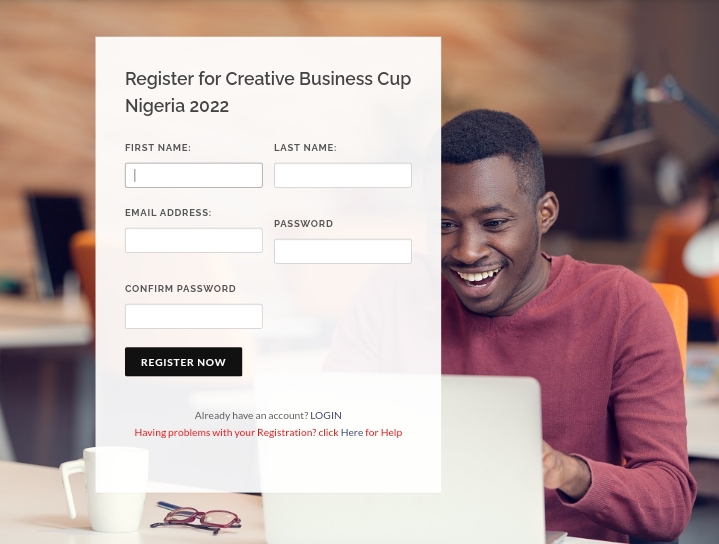Open the LOGIN link
Image resolution: width=719 pixels, height=544 pixels.
326,416
